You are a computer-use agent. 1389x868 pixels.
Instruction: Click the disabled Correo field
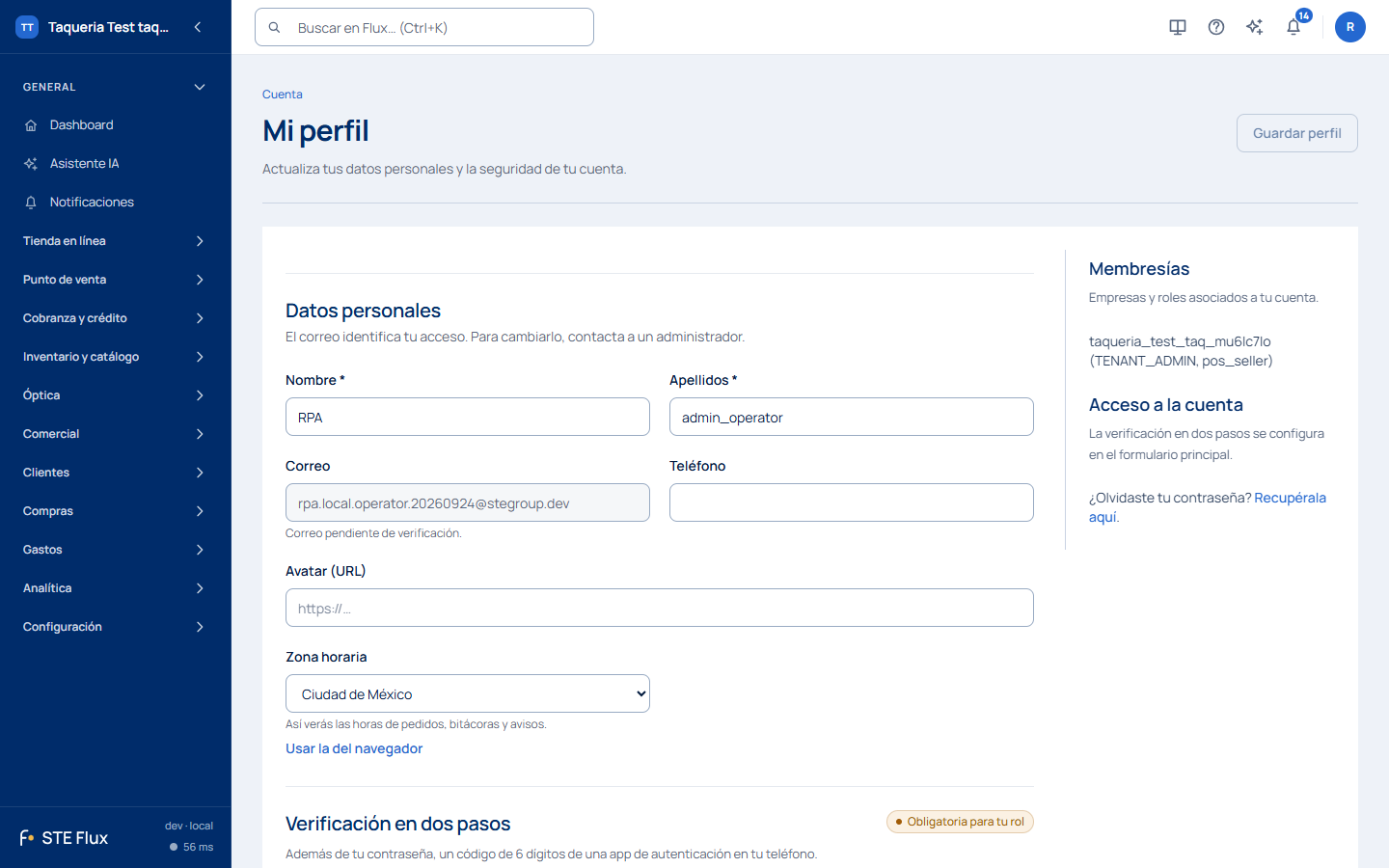coord(468,502)
